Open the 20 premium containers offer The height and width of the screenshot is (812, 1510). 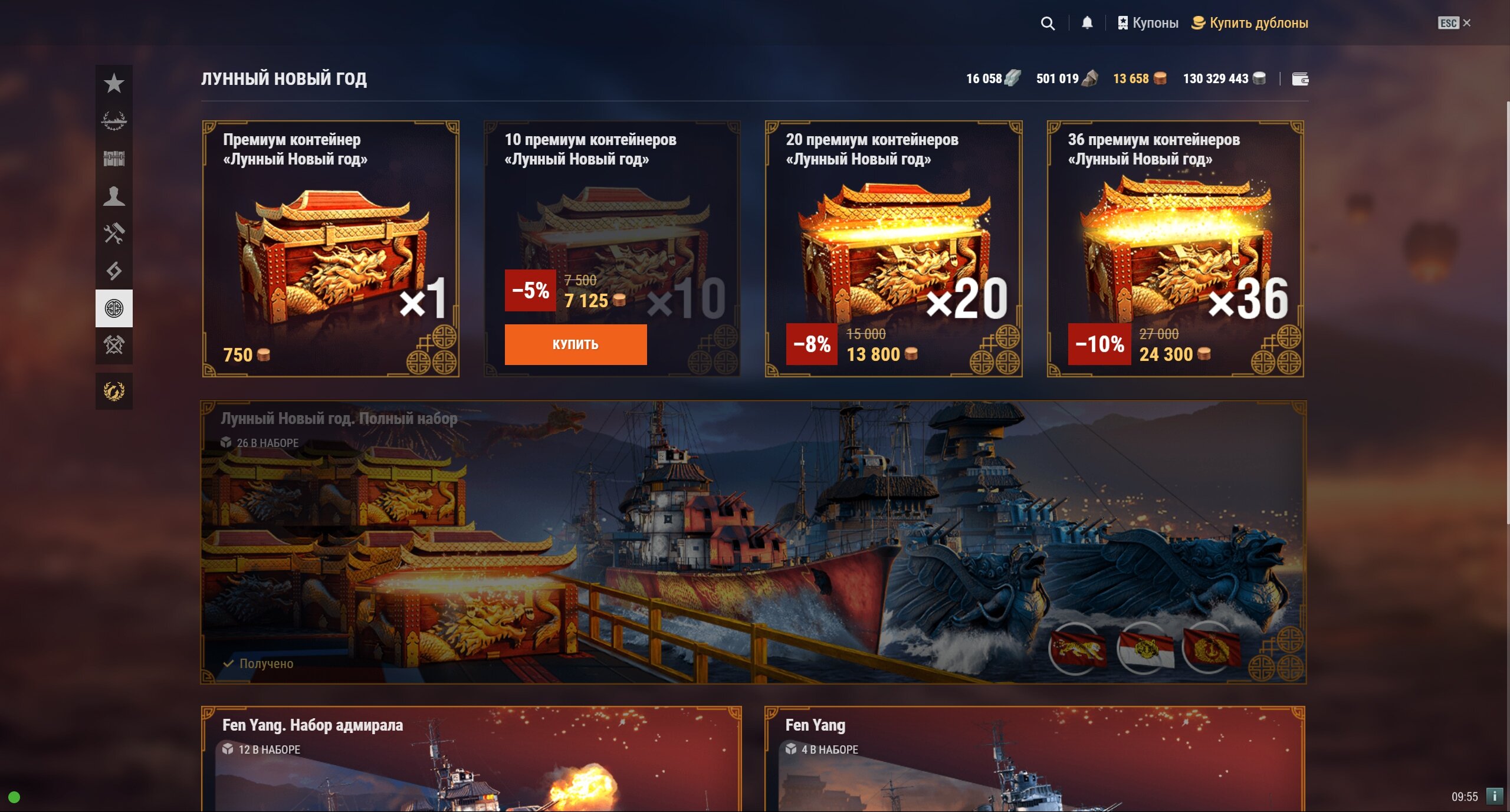pyautogui.click(x=894, y=249)
